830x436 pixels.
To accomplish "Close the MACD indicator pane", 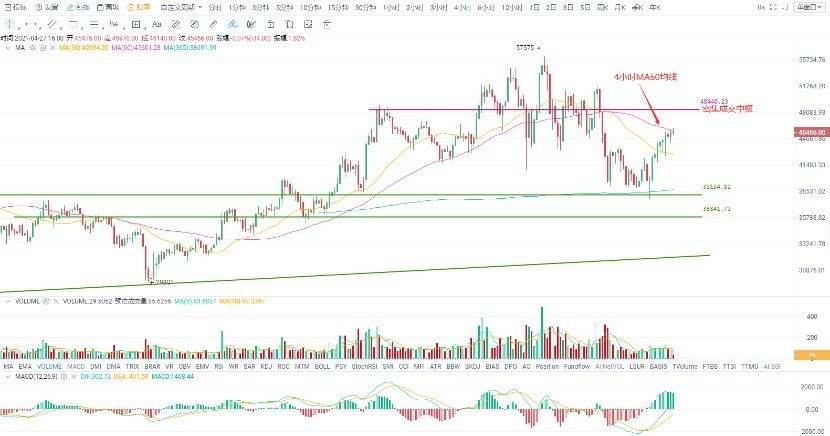I will point(73,377).
